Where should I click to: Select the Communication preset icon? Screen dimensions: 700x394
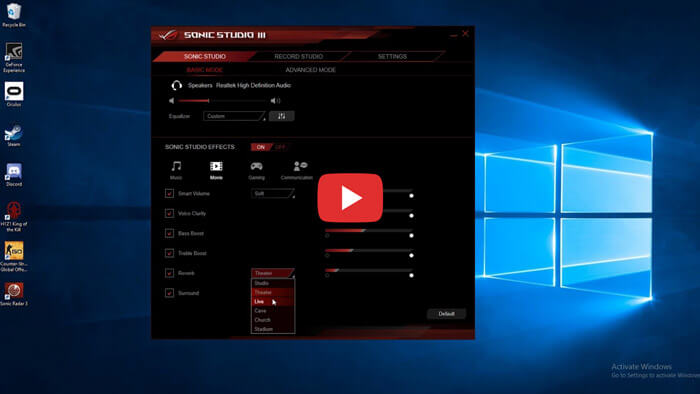click(x=300, y=166)
